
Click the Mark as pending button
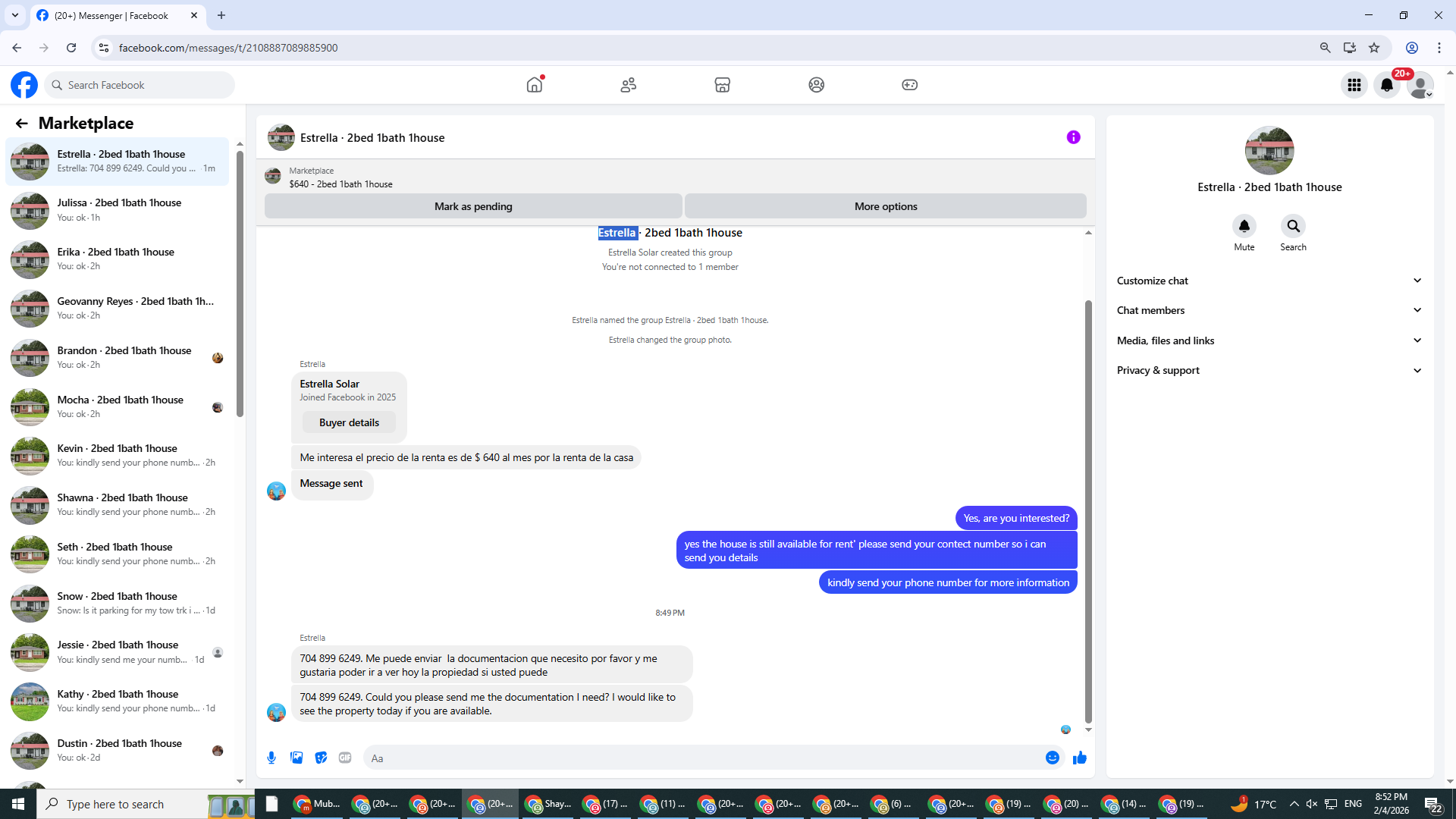coord(473,206)
